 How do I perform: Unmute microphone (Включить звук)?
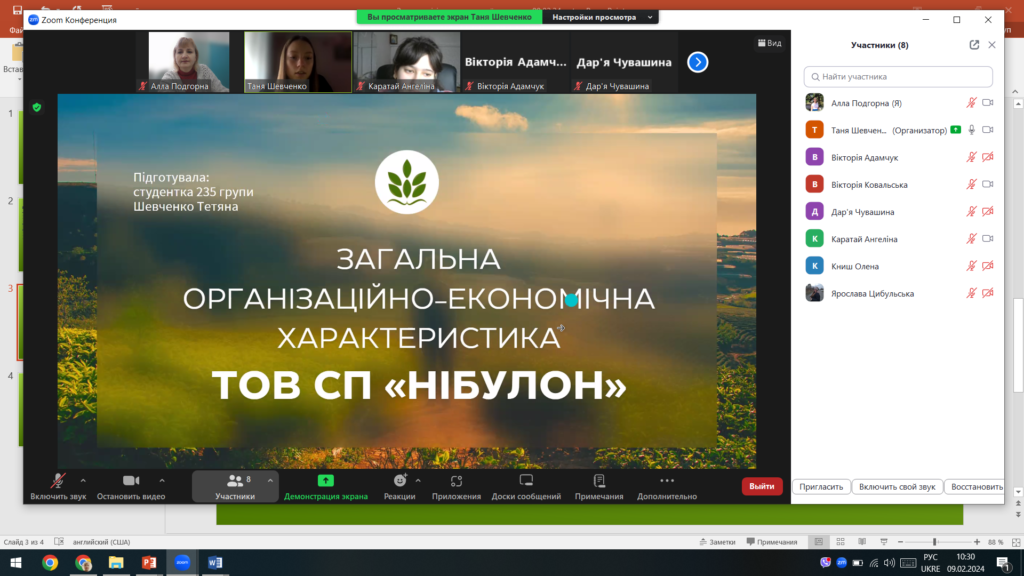point(58,487)
